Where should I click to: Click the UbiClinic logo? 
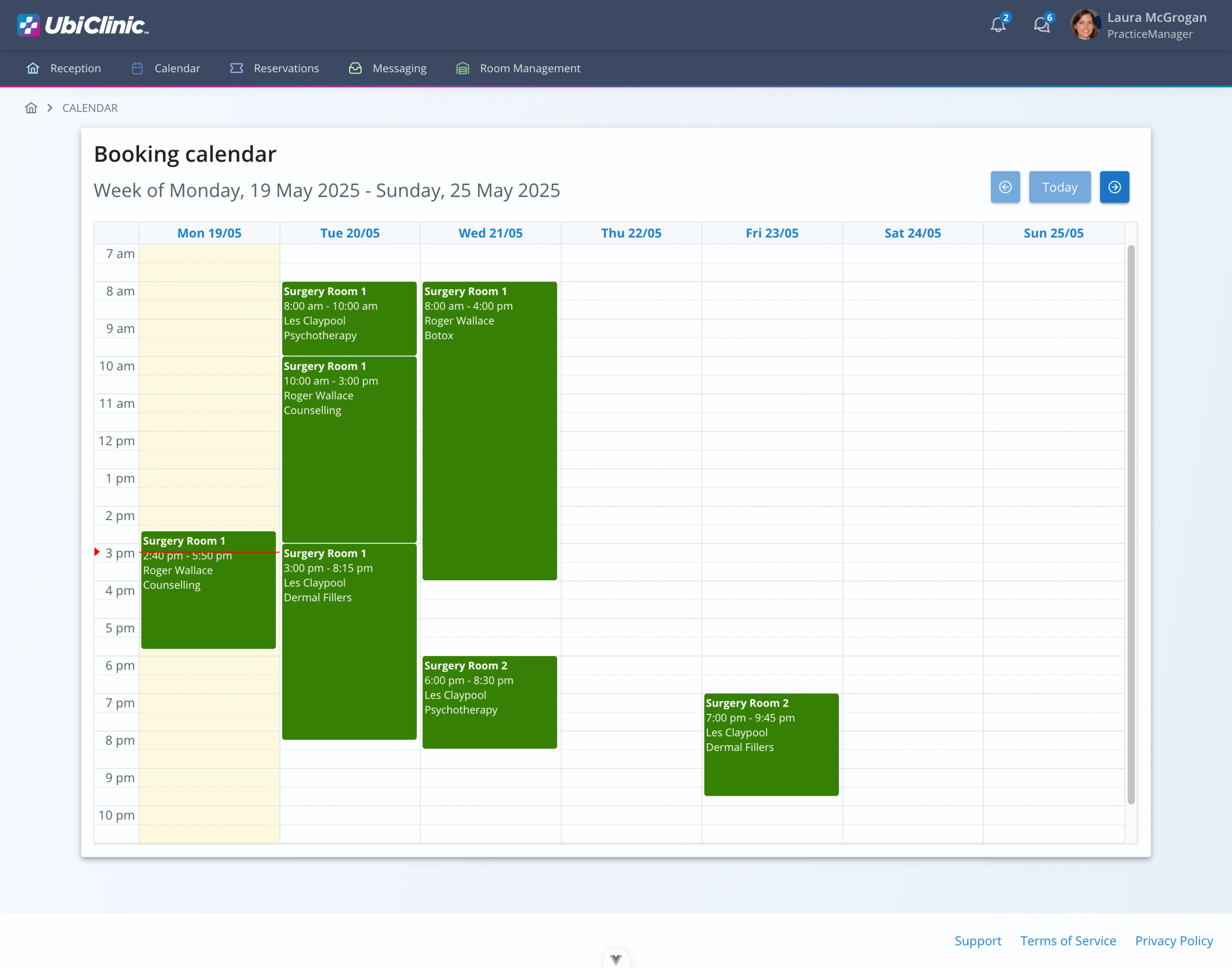click(83, 25)
